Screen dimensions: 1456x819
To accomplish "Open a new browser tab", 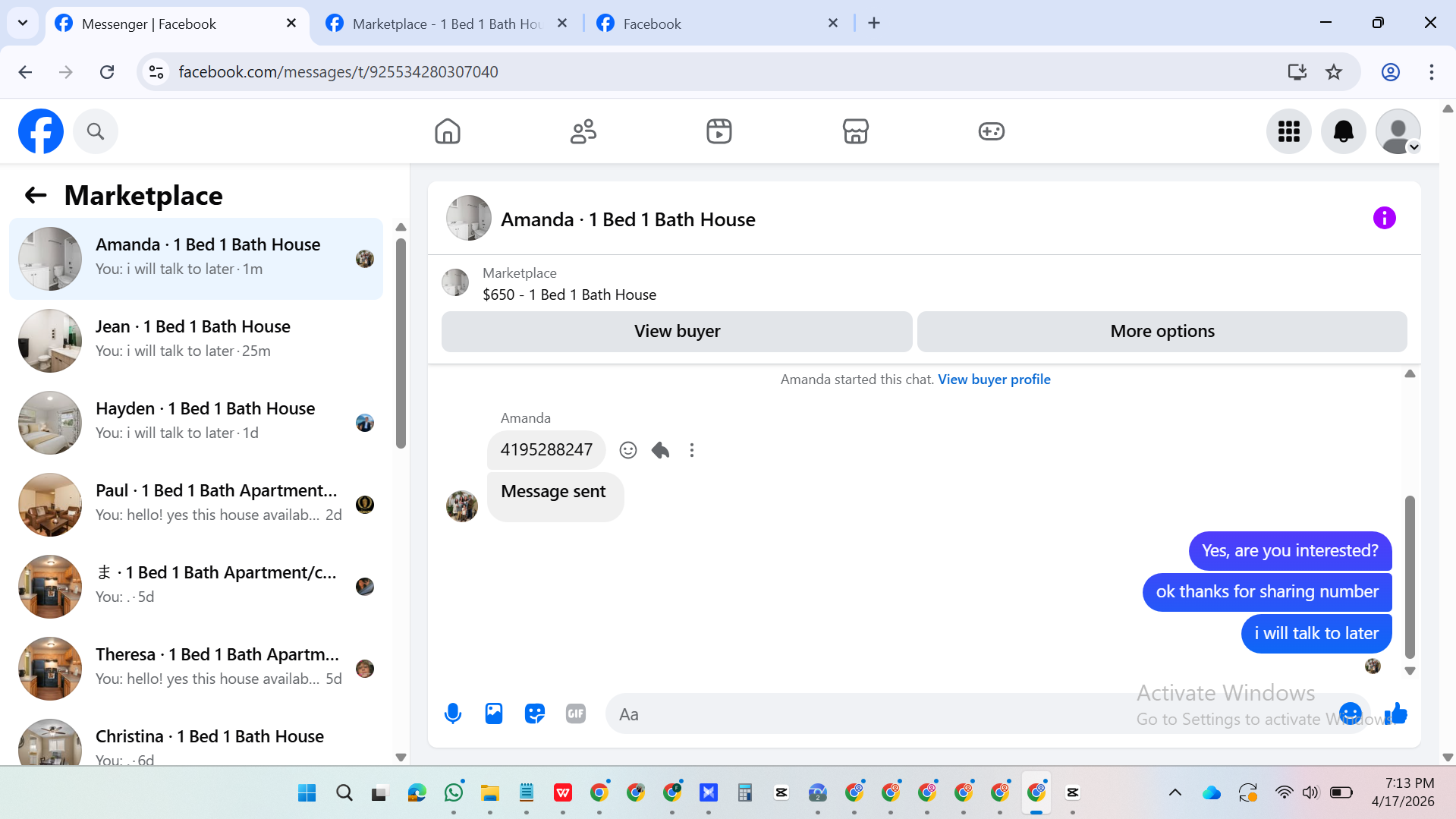I will (874, 24).
